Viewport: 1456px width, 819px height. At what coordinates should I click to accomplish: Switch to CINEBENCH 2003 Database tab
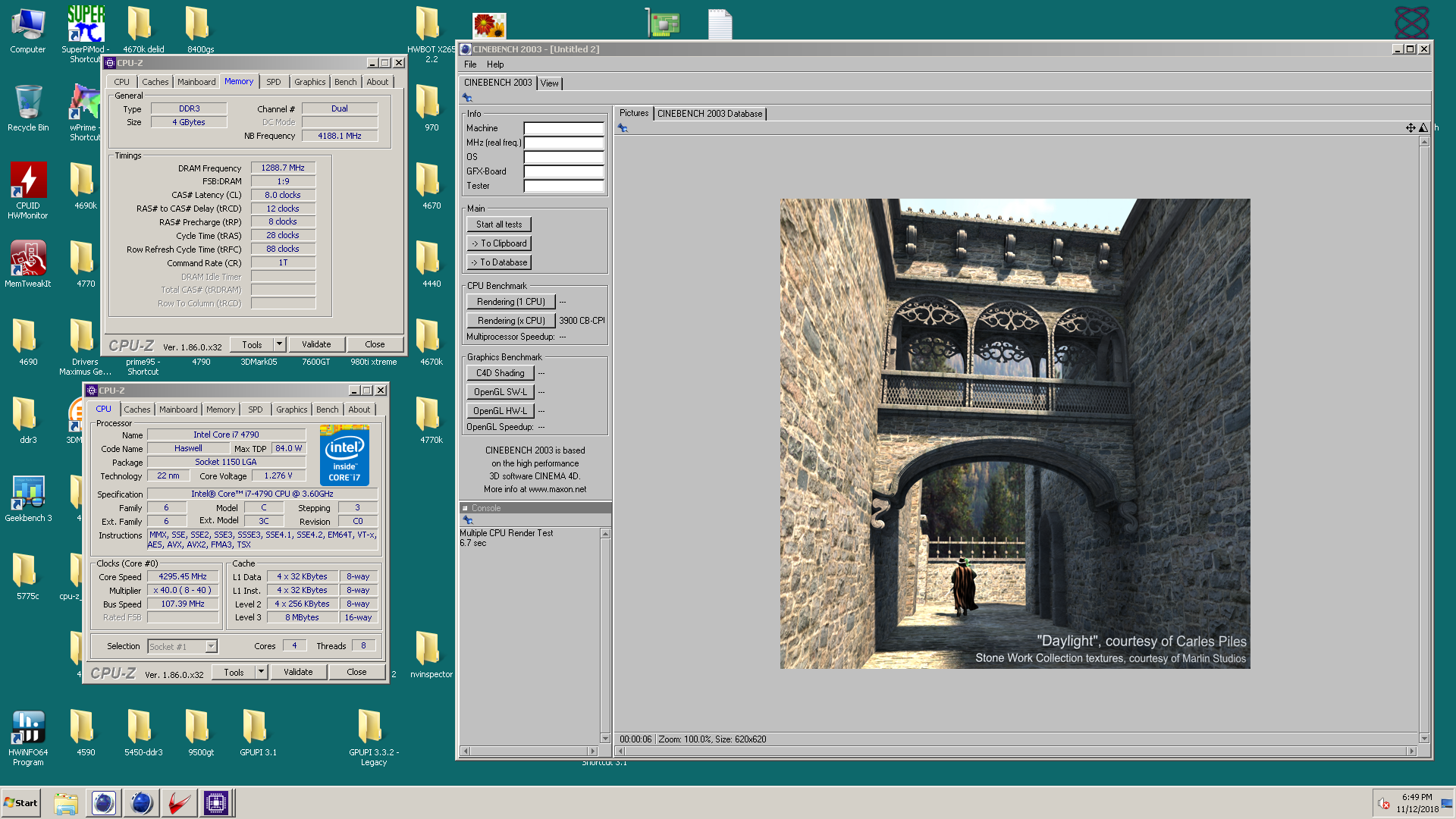pos(710,114)
